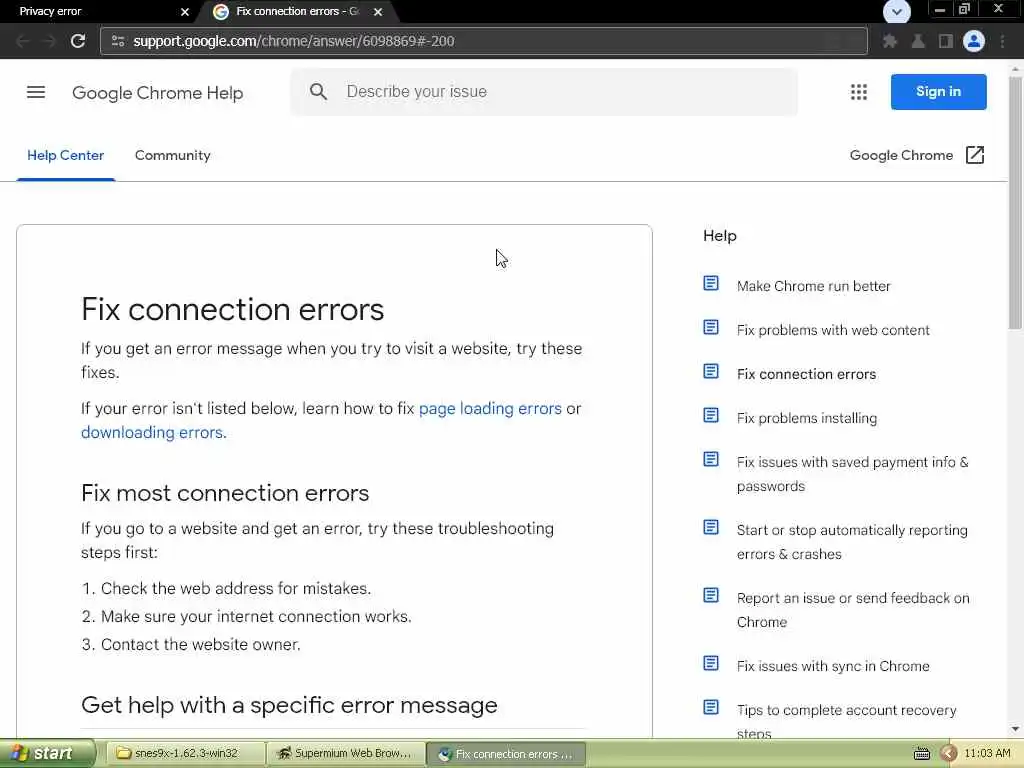Image resolution: width=1024 pixels, height=768 pixels.
Task: Open the Community tab
Action: pos(172,155)
